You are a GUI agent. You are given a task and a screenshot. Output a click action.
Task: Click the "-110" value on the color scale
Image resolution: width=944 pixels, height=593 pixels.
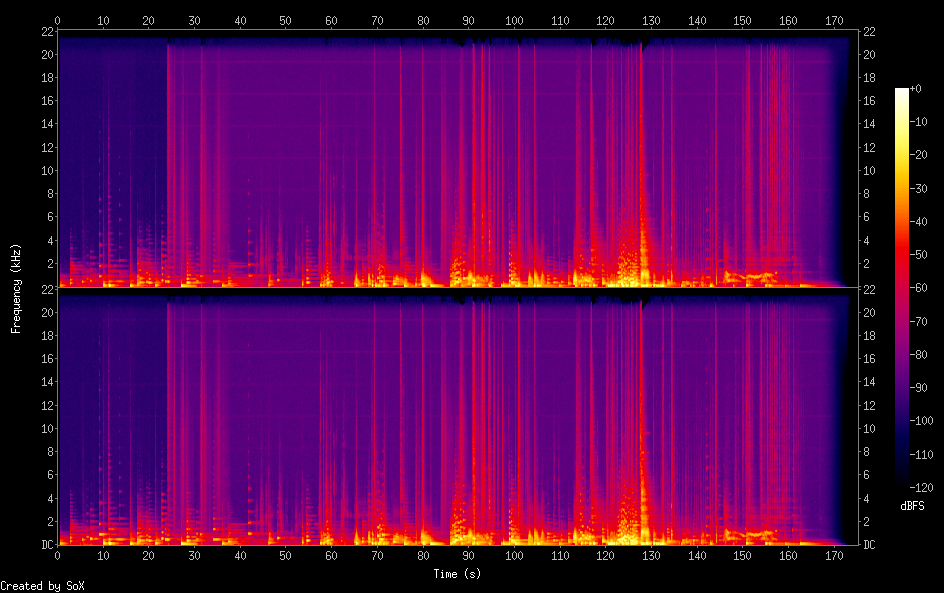tap(921, 455)
